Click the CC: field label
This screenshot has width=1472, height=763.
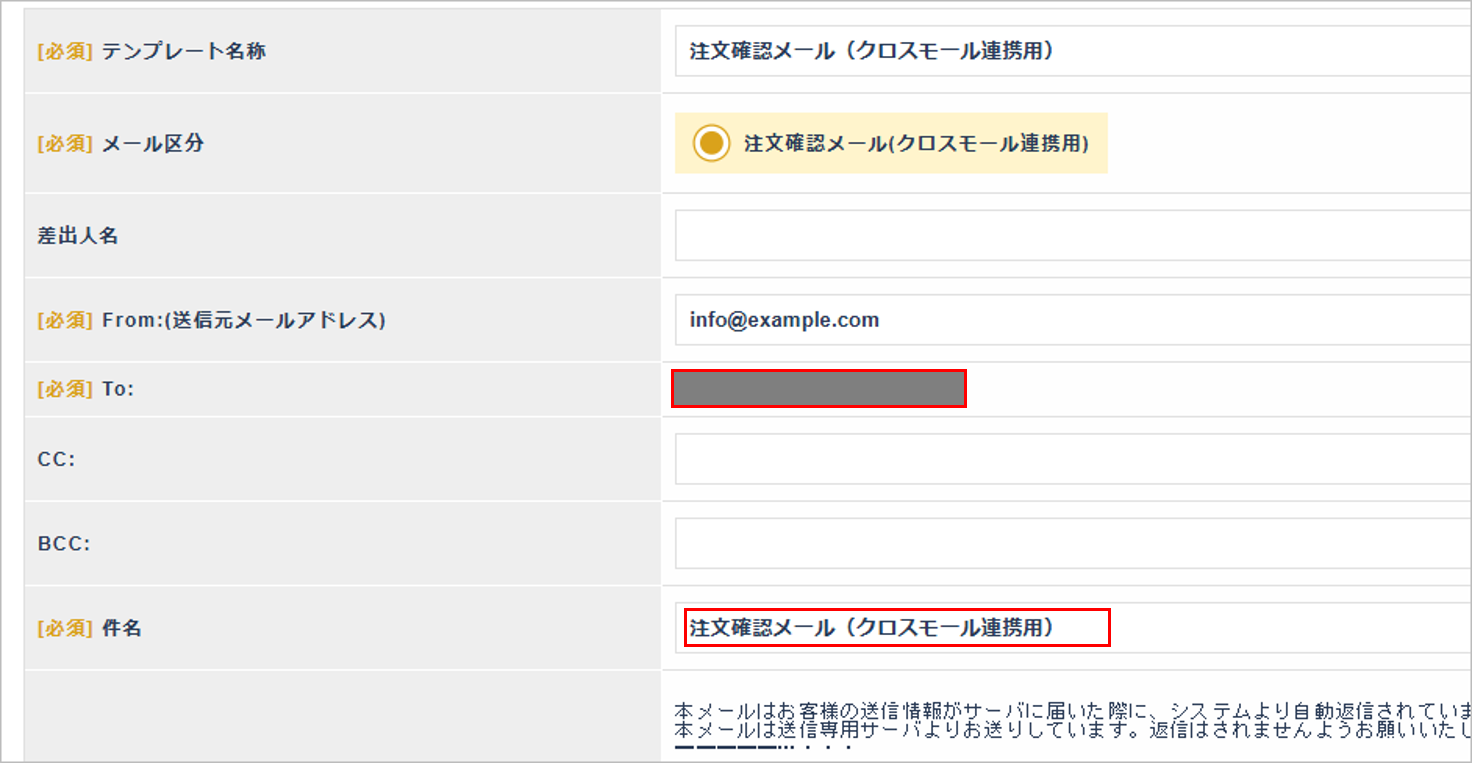[56, 459]
